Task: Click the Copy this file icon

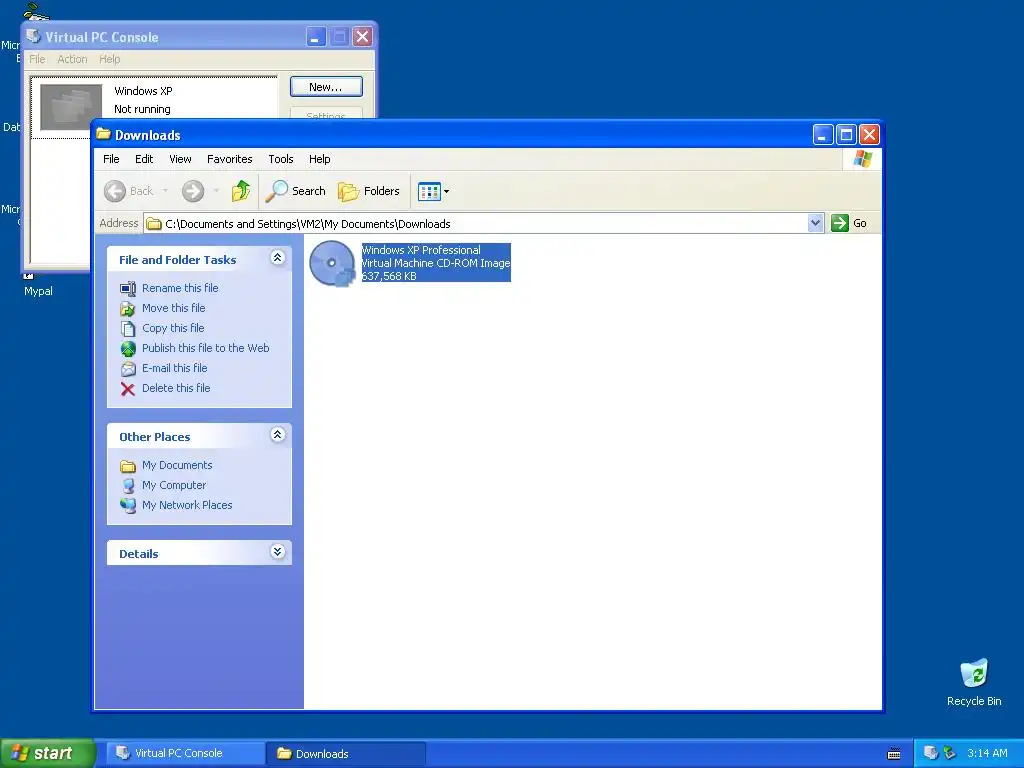Action: (x=128, y=328)
